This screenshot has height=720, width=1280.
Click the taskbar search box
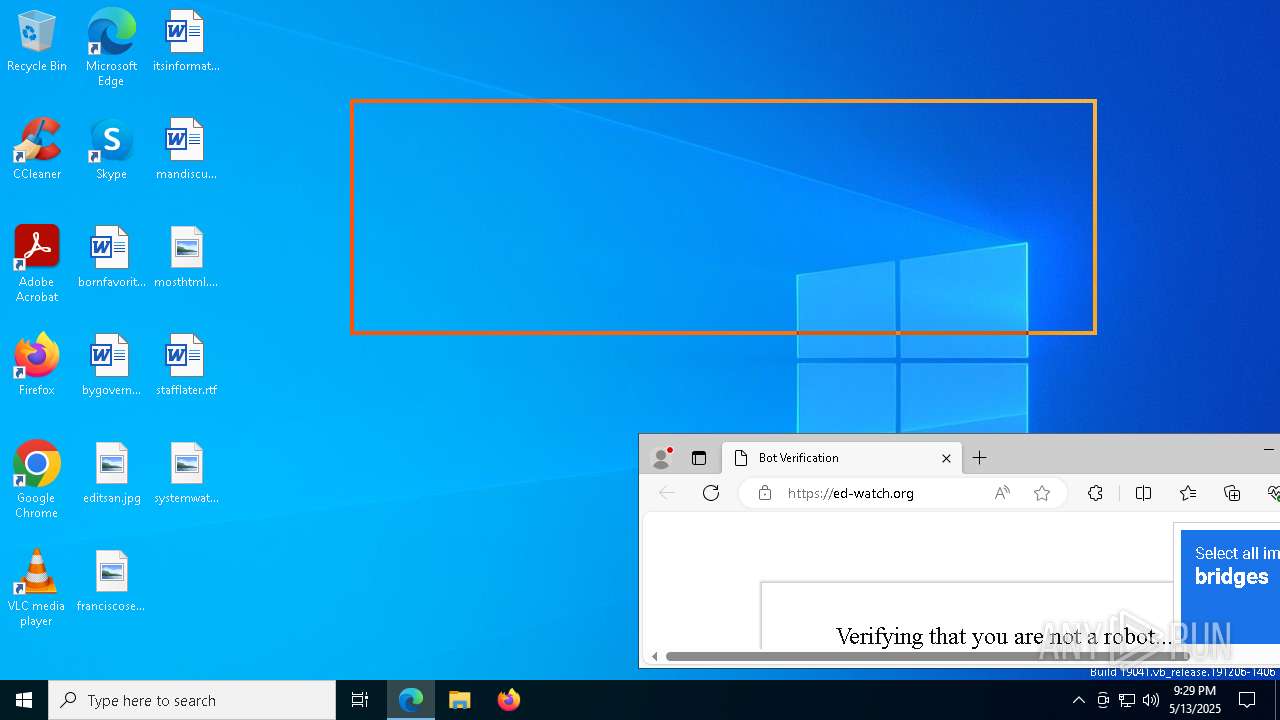pyautogui.click(x=192, y=700)
